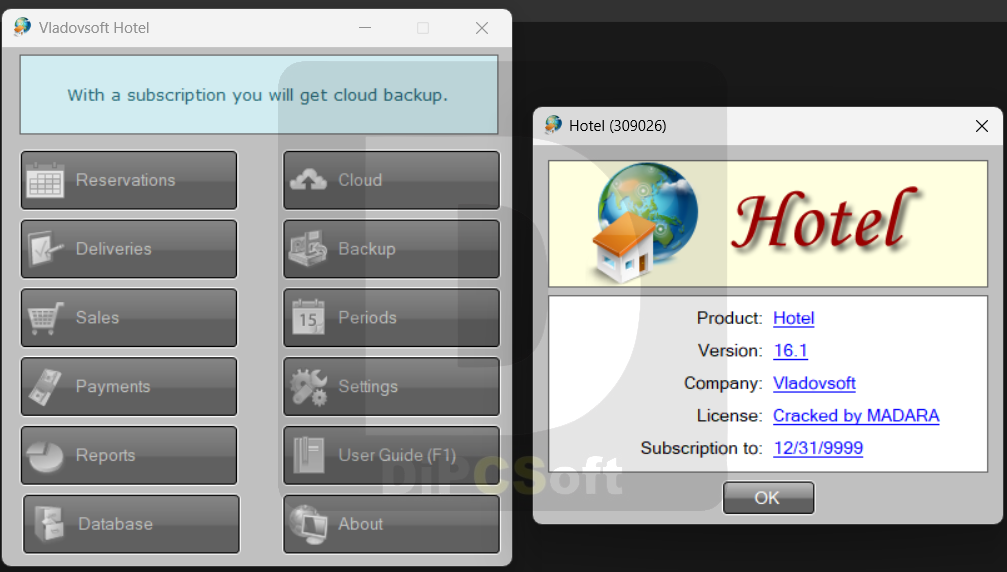
Task: Click the globe monitor icon on About
Action: (308, 524)
